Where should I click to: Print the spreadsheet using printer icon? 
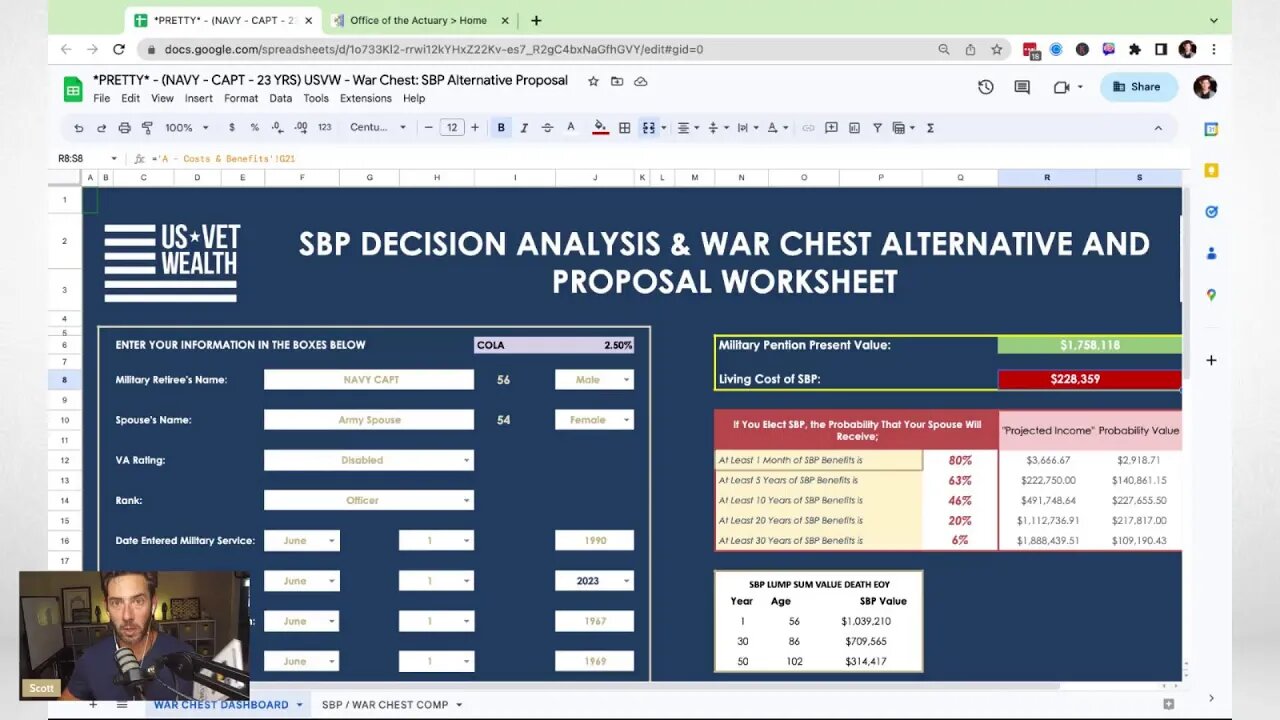pos(124,128)
